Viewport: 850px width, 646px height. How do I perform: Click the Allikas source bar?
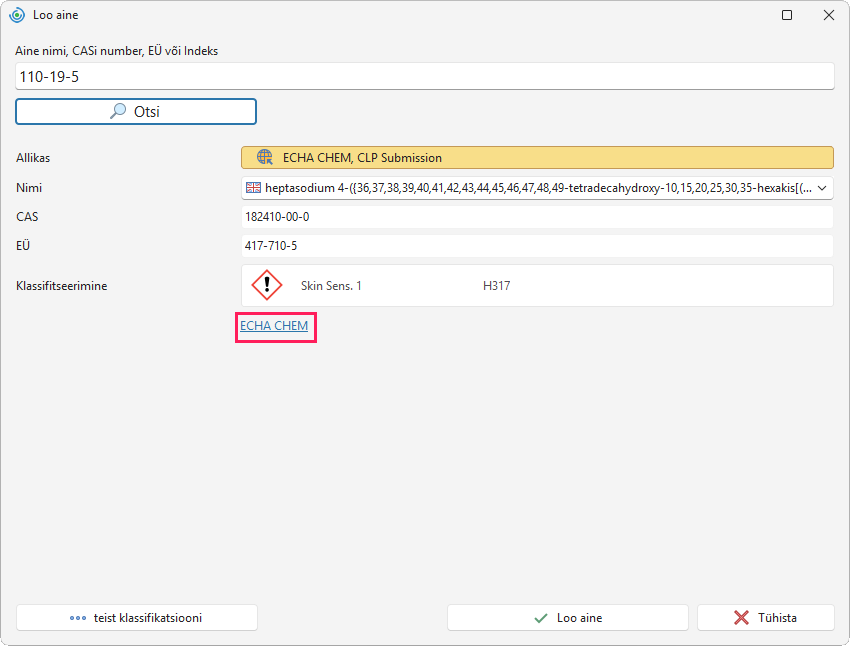tap(537, 158)
